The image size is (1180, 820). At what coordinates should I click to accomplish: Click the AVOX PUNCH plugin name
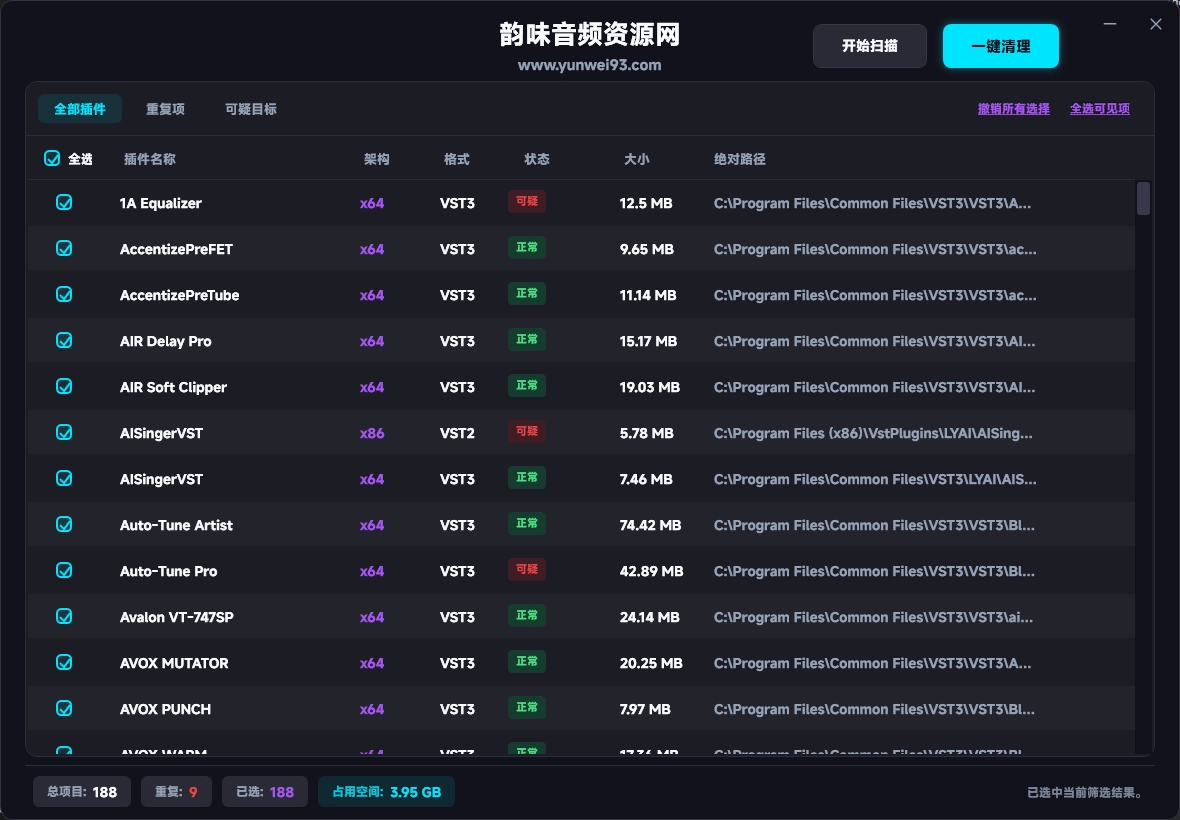click(166, 709)
